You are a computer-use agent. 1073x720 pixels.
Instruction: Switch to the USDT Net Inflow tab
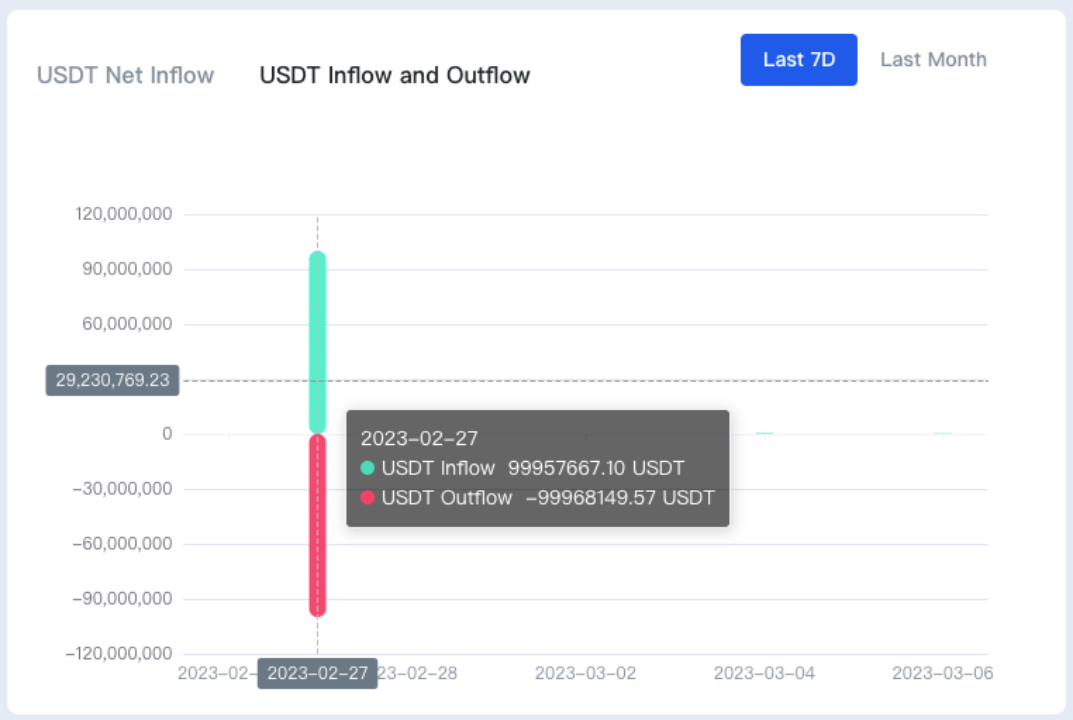(125, 75)
